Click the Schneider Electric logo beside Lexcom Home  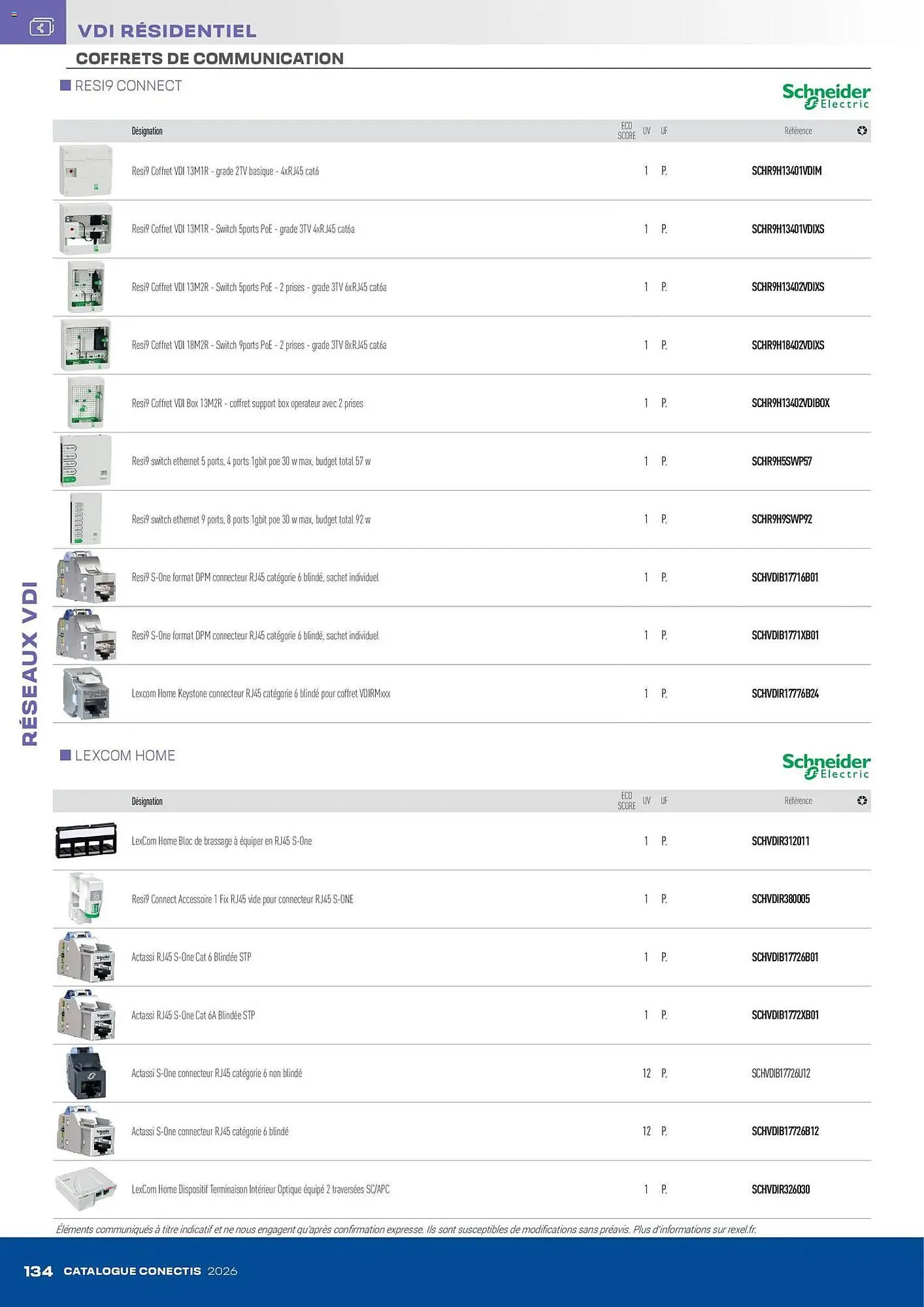pos(826,765)
